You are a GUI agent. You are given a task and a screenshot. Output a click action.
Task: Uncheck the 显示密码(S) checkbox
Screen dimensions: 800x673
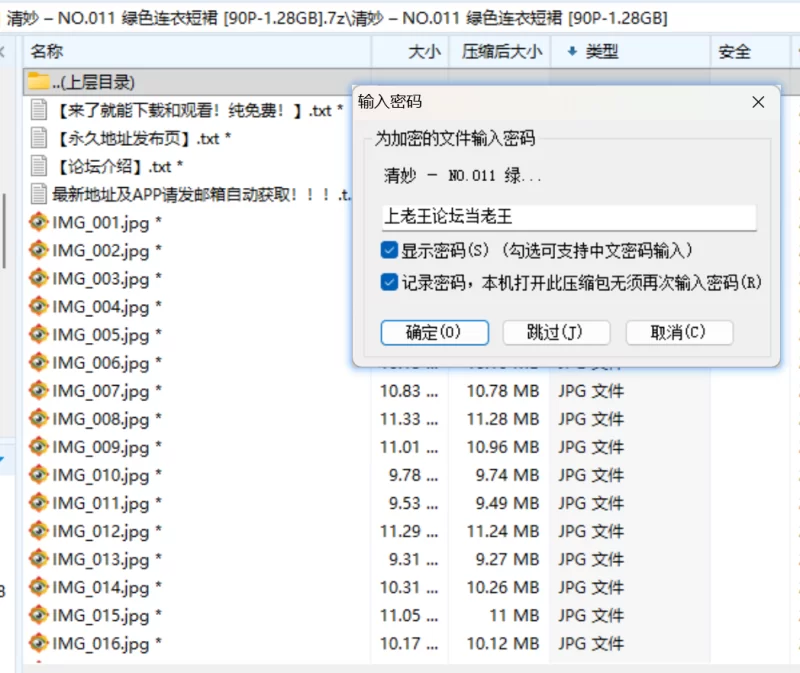click(390, 250)
